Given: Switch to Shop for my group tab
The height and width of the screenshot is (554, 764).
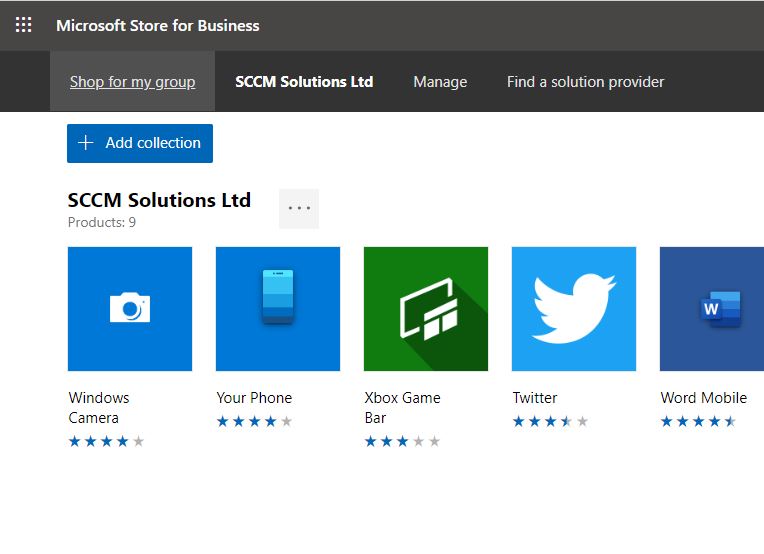Looking at the screenshot, I should coord(132,82).
